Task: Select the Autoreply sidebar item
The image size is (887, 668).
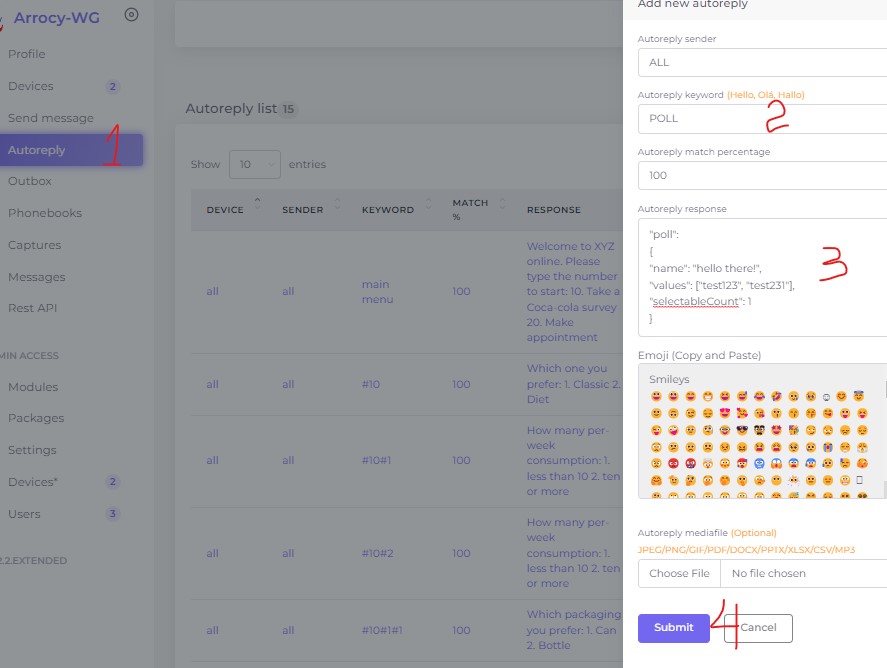Action: coord(37,150)
